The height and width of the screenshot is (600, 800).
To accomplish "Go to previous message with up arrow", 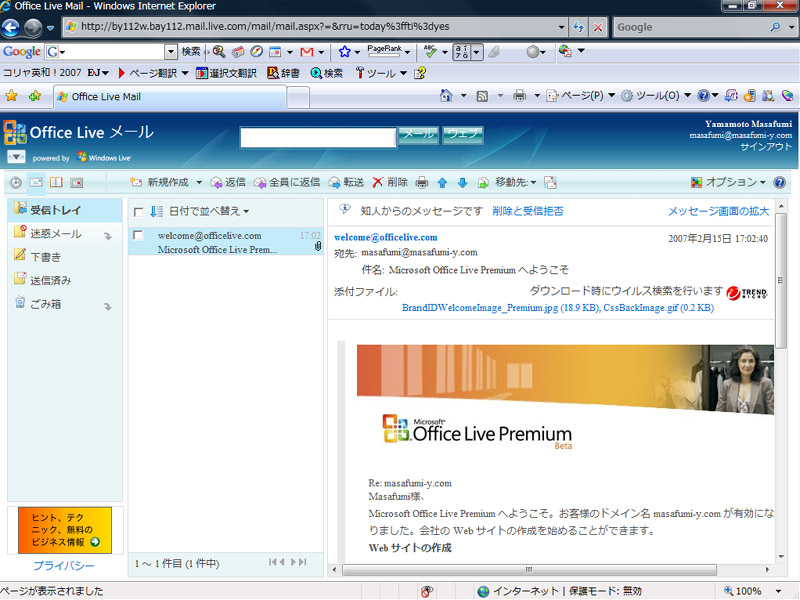I will click(442, 183).
